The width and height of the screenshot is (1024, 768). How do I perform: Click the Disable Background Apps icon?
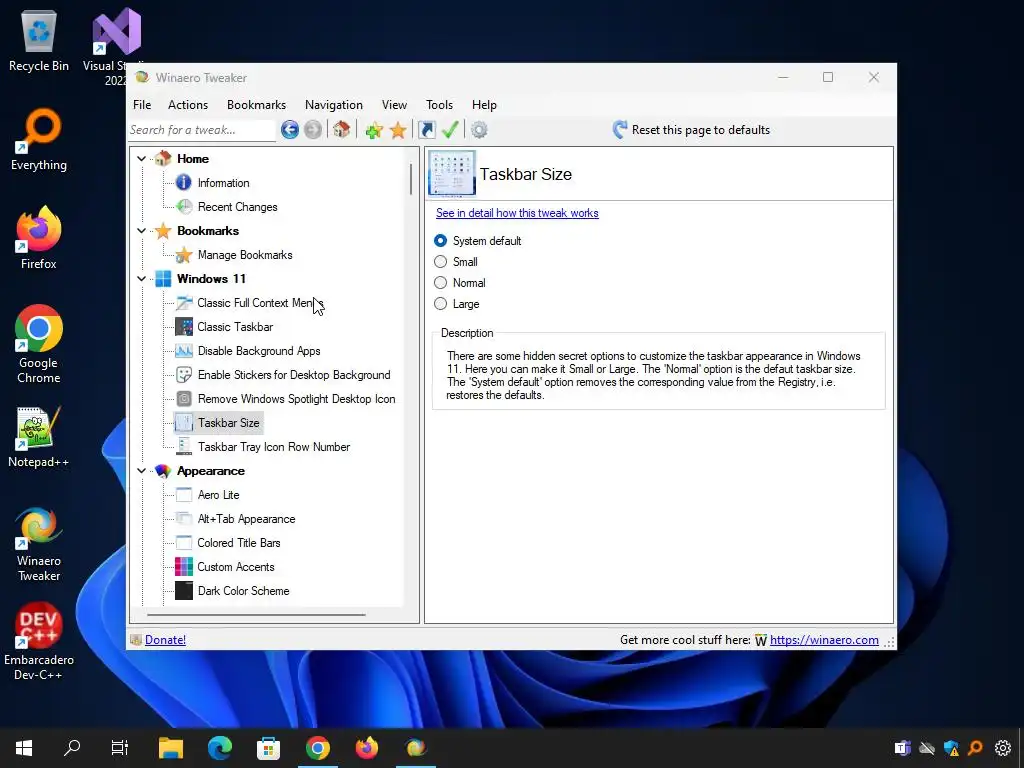pos(184,351)
